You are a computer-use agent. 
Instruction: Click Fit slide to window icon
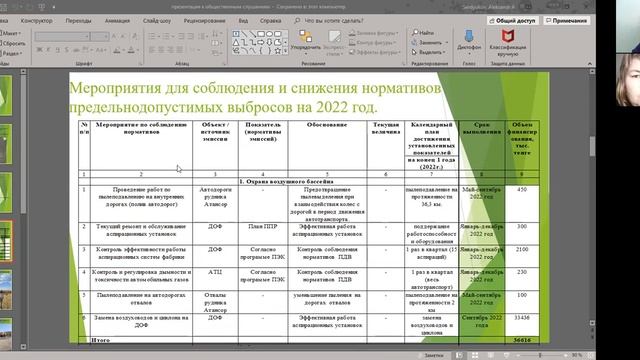(591, 356)
